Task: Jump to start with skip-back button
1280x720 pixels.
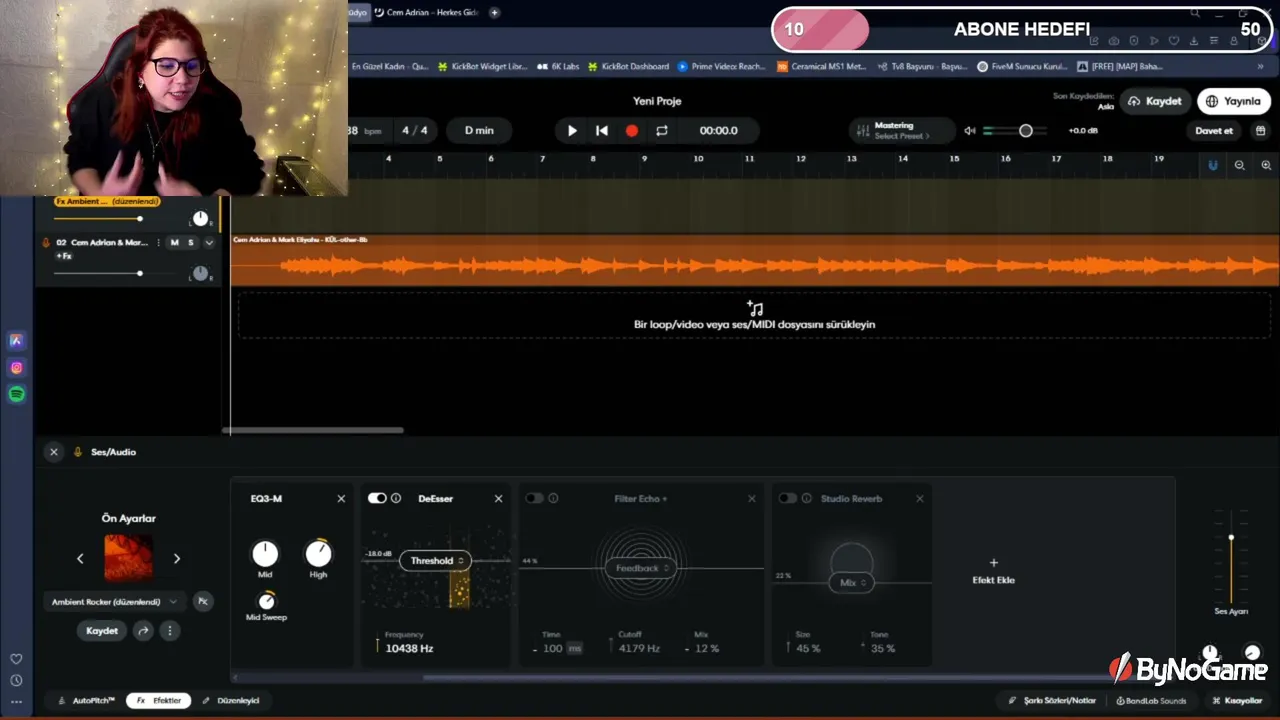Action: (602, 130)
